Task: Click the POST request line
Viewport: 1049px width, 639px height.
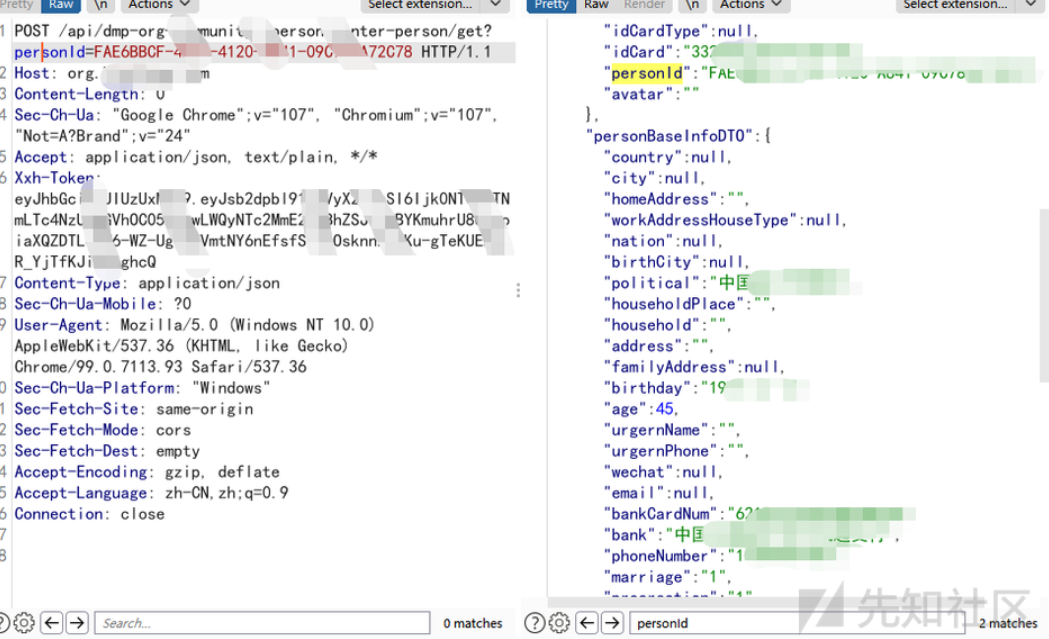Action: click(253, 31)
